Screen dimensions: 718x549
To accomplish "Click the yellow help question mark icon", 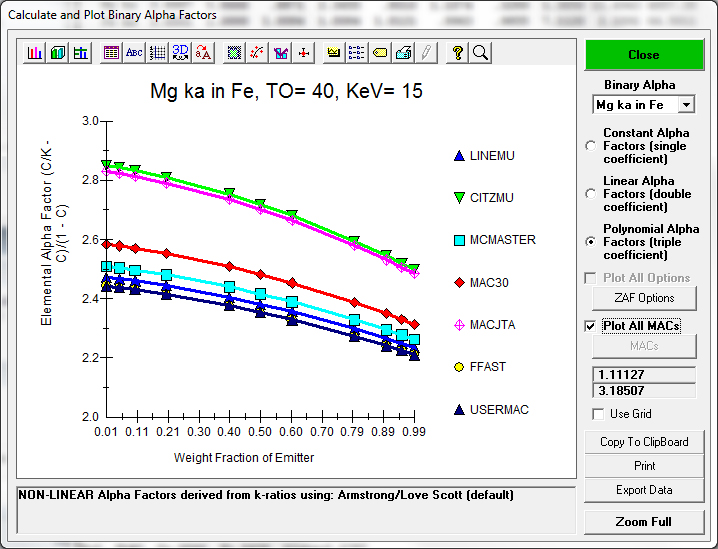I will pos(457,53).
